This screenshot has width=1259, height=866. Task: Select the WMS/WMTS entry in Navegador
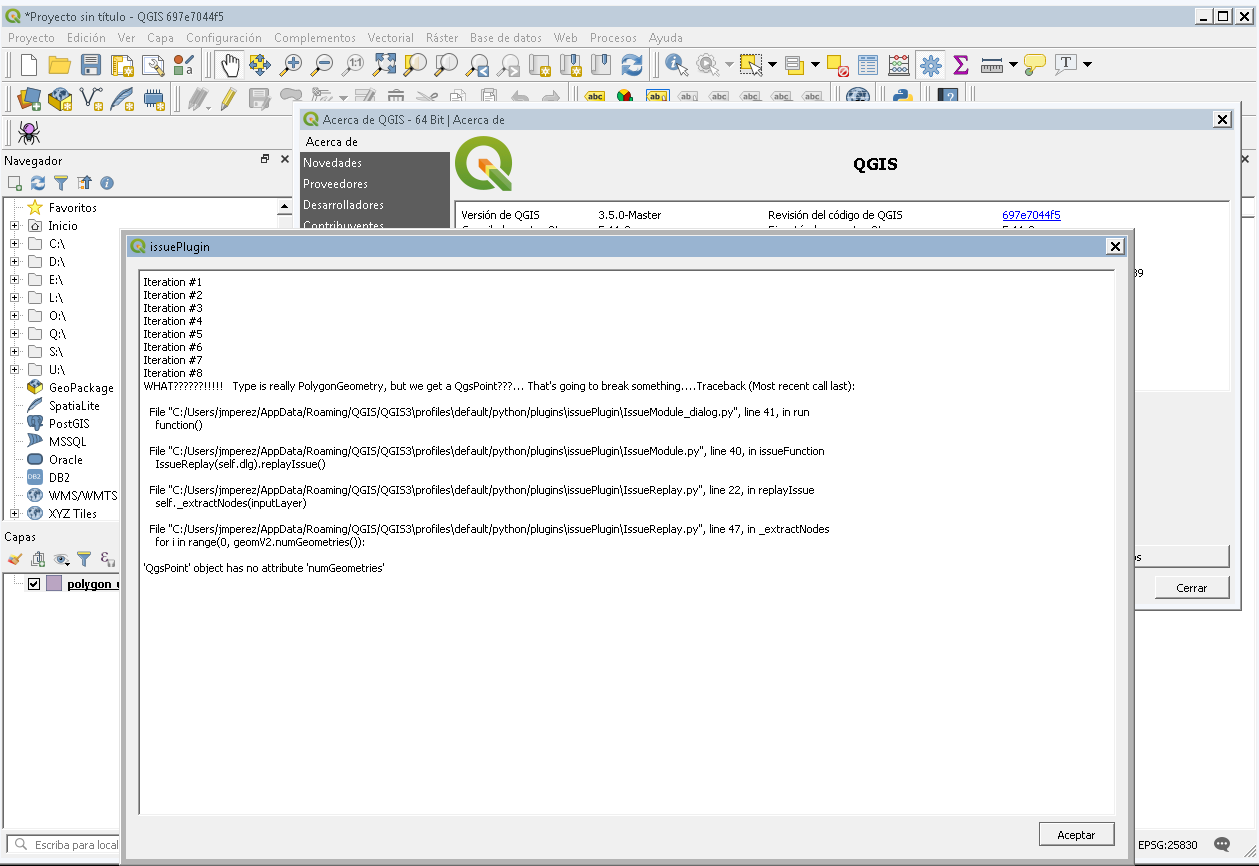83,496
